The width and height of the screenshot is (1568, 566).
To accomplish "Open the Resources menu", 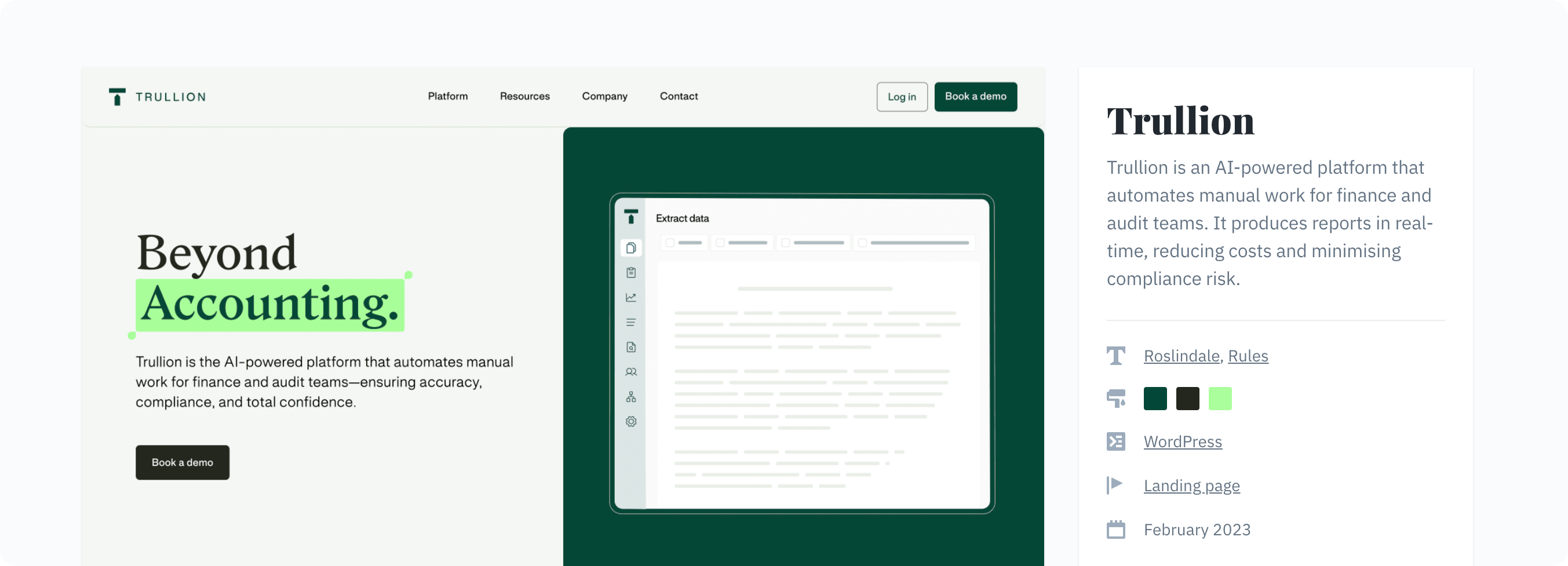I will pyautogui.click(x=525, y=96).
